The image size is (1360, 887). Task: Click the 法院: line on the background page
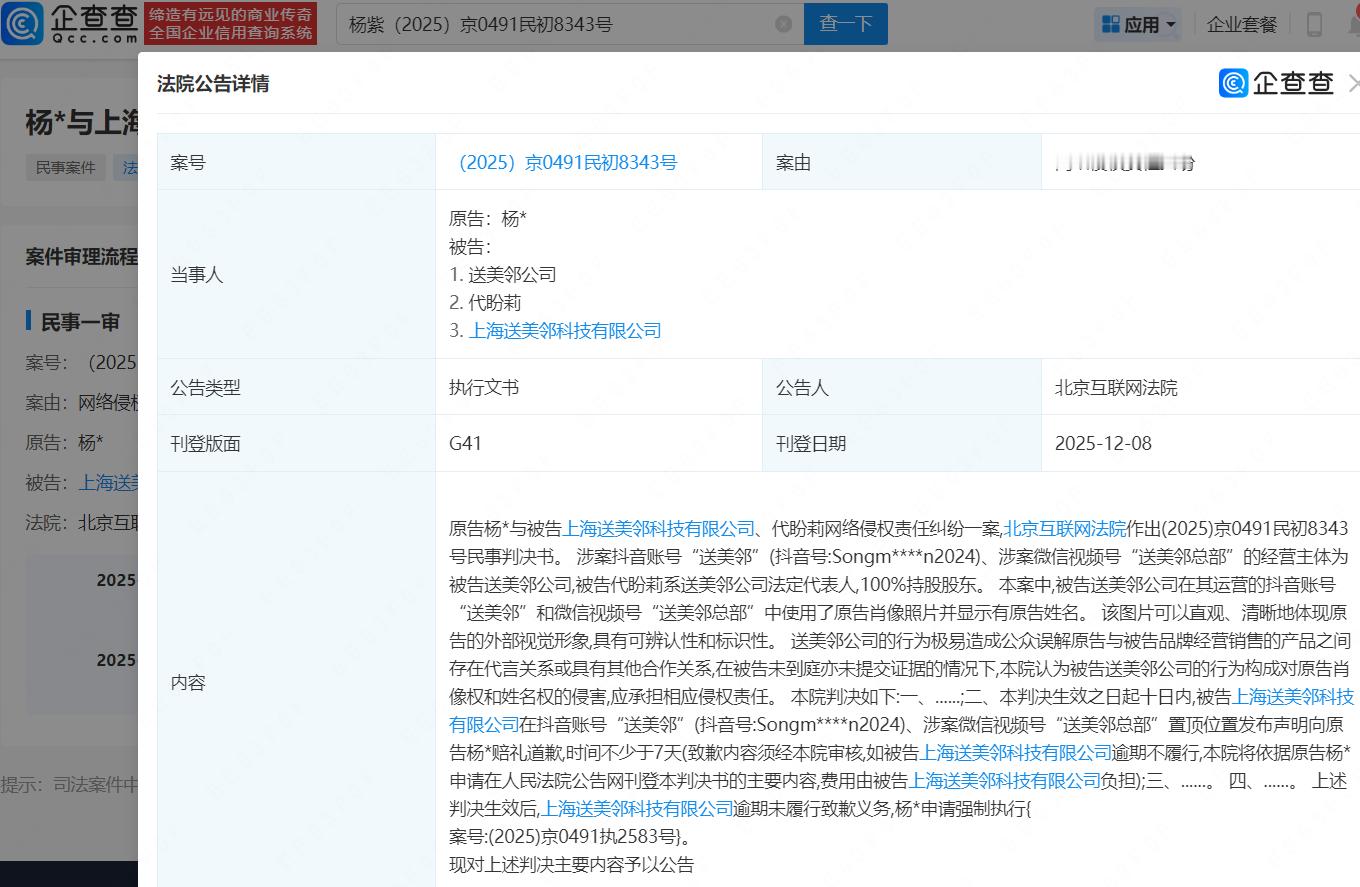click(x=82, y=522)
